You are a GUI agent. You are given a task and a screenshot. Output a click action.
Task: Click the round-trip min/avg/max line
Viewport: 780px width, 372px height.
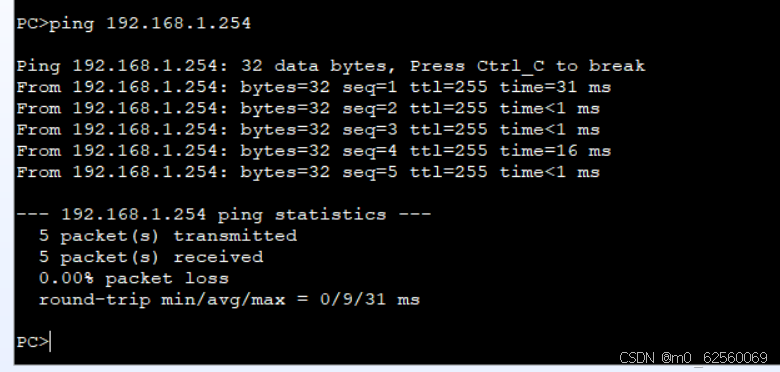(x=229, y=299)
